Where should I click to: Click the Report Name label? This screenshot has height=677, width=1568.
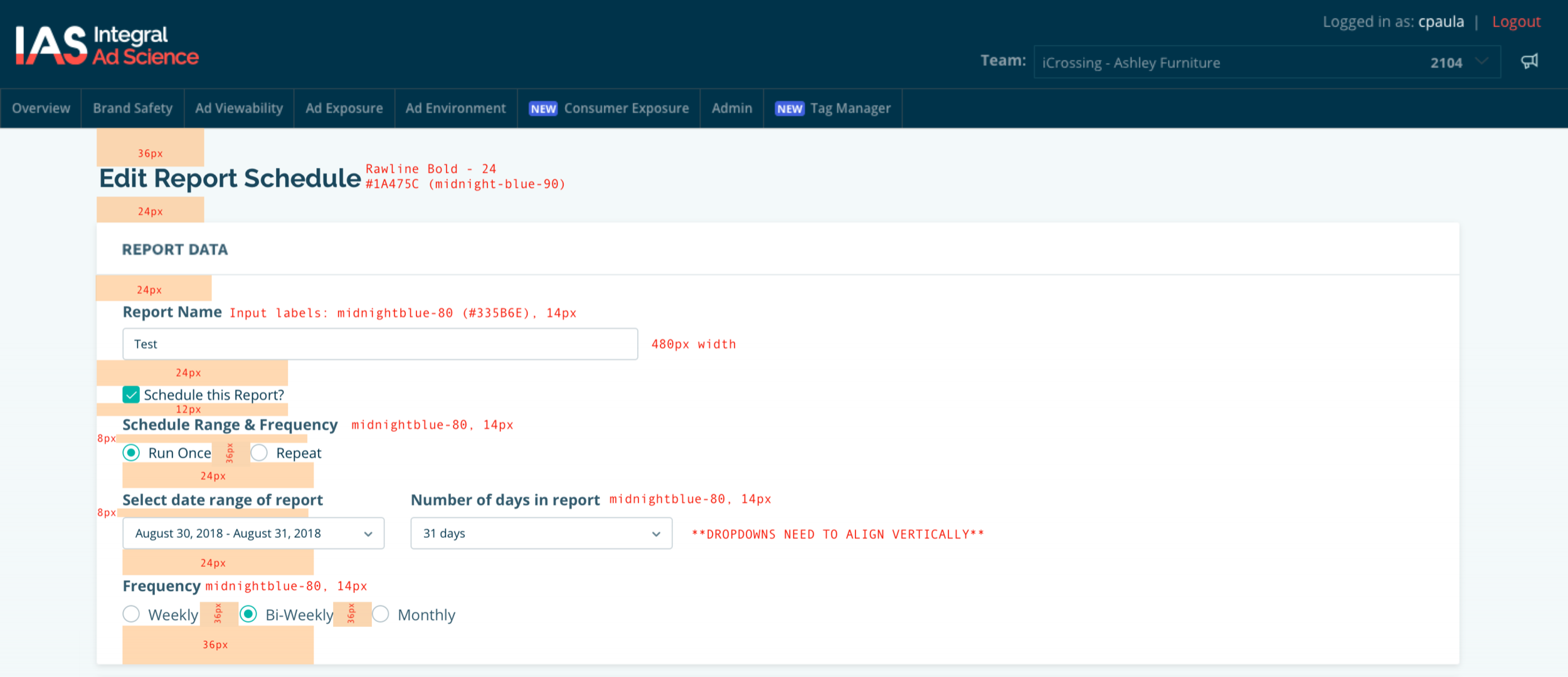(x=172, y=312)
